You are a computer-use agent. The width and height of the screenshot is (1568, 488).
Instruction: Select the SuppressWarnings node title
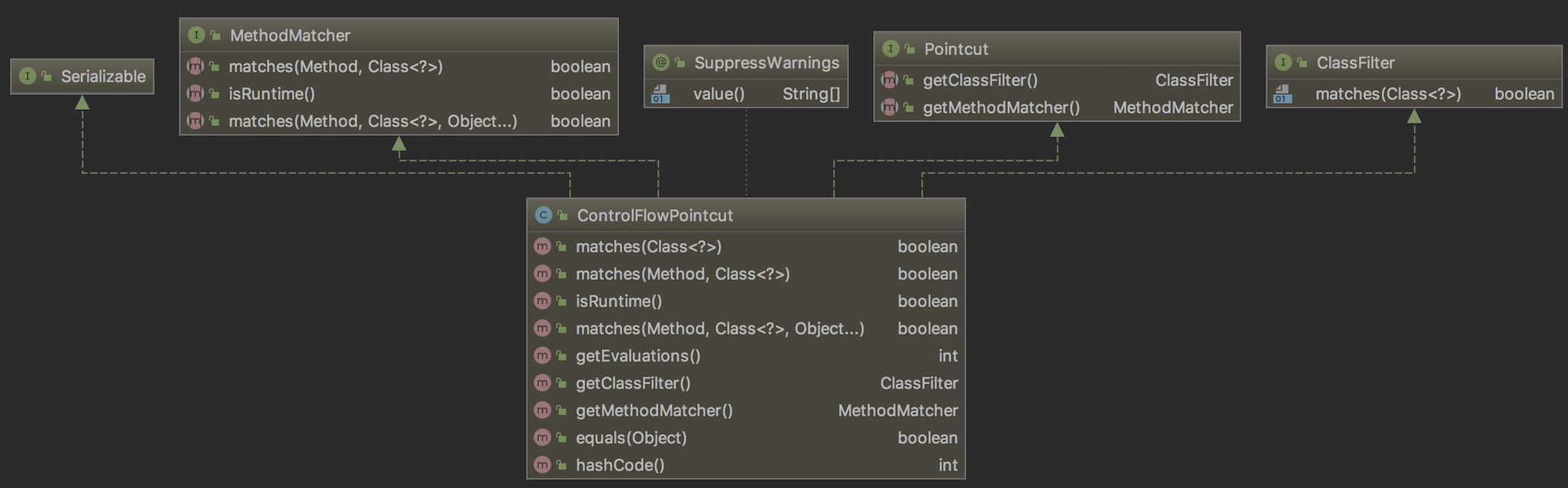pyautogui.click(x=766, y=63)
